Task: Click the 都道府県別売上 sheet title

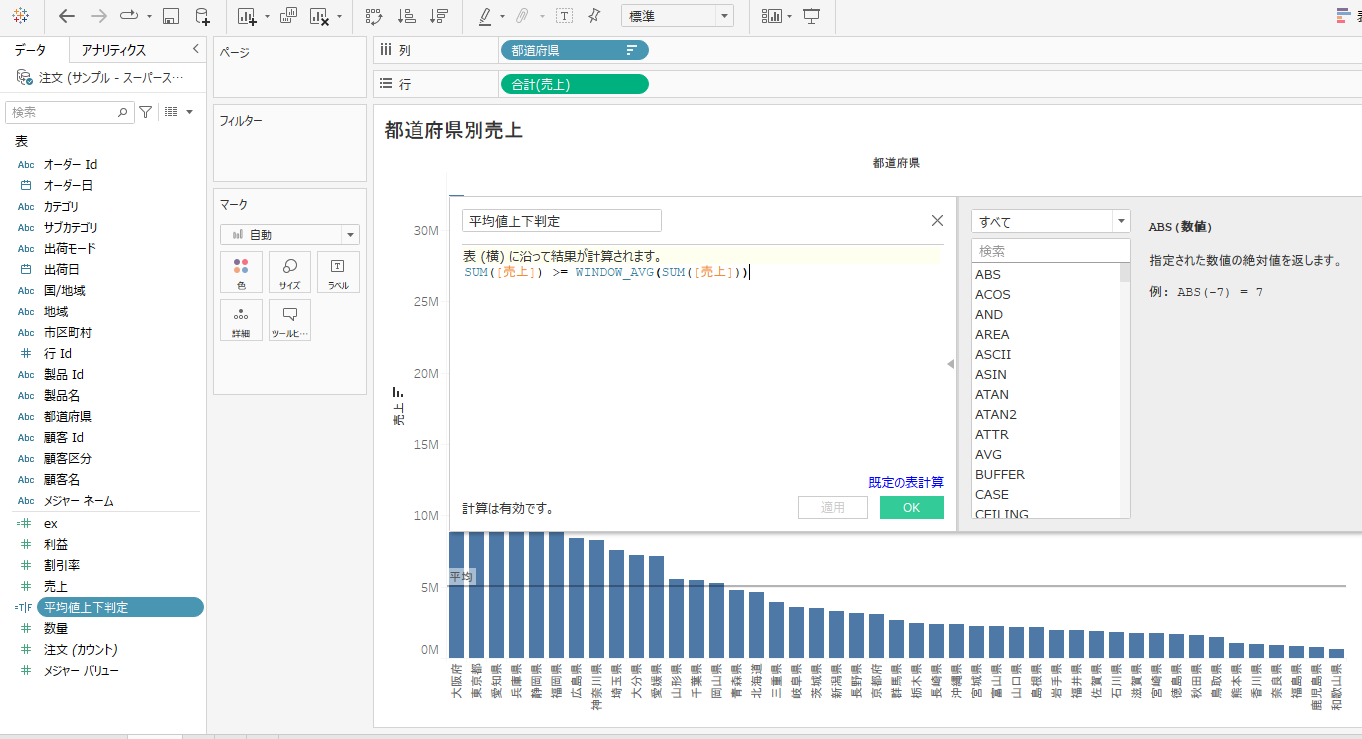Action: [453, 130]
